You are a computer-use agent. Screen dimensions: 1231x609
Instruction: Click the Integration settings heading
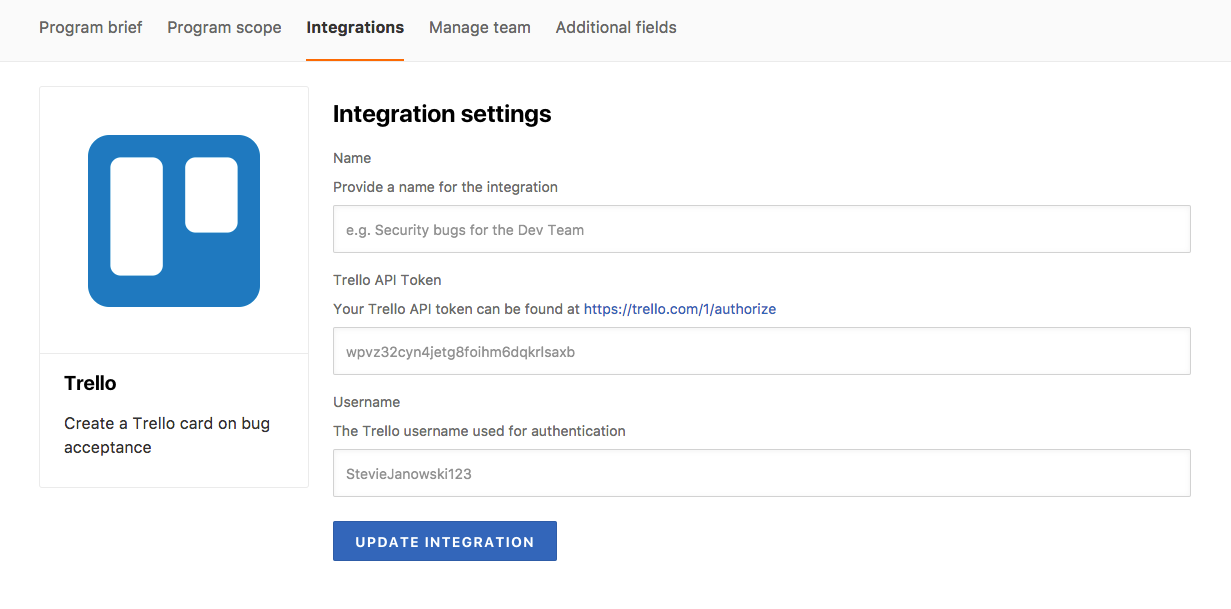coord(442,114)
